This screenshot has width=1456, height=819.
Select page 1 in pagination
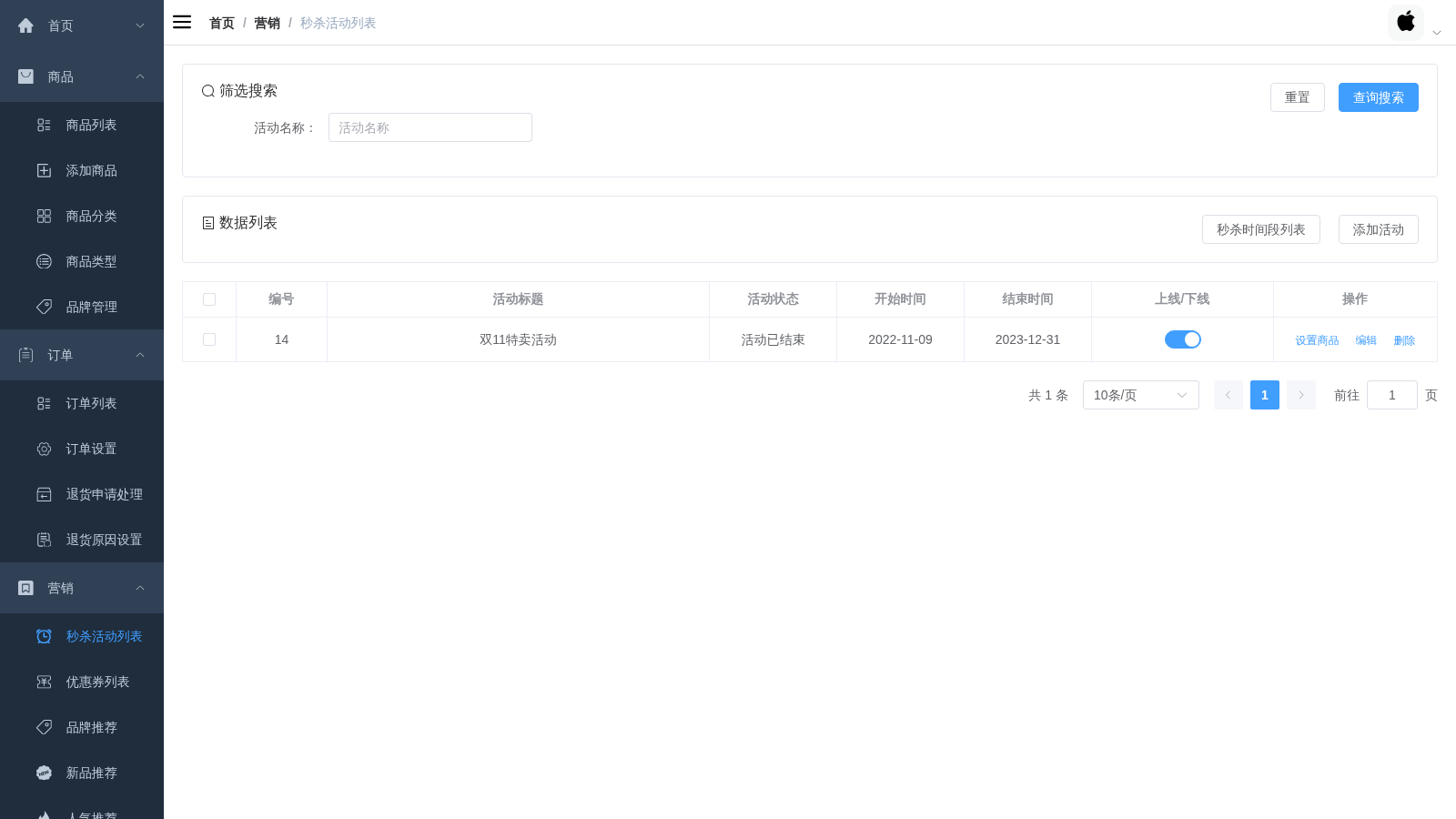[1265, 395]
